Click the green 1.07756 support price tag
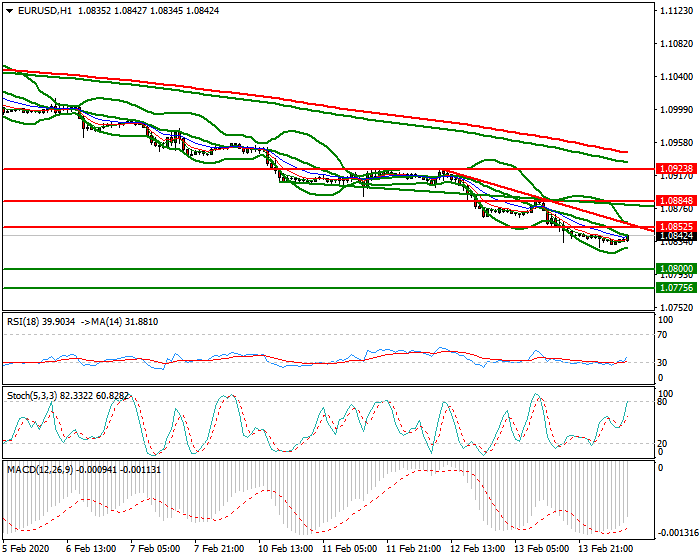700x560 pixels. click(676, 288)
